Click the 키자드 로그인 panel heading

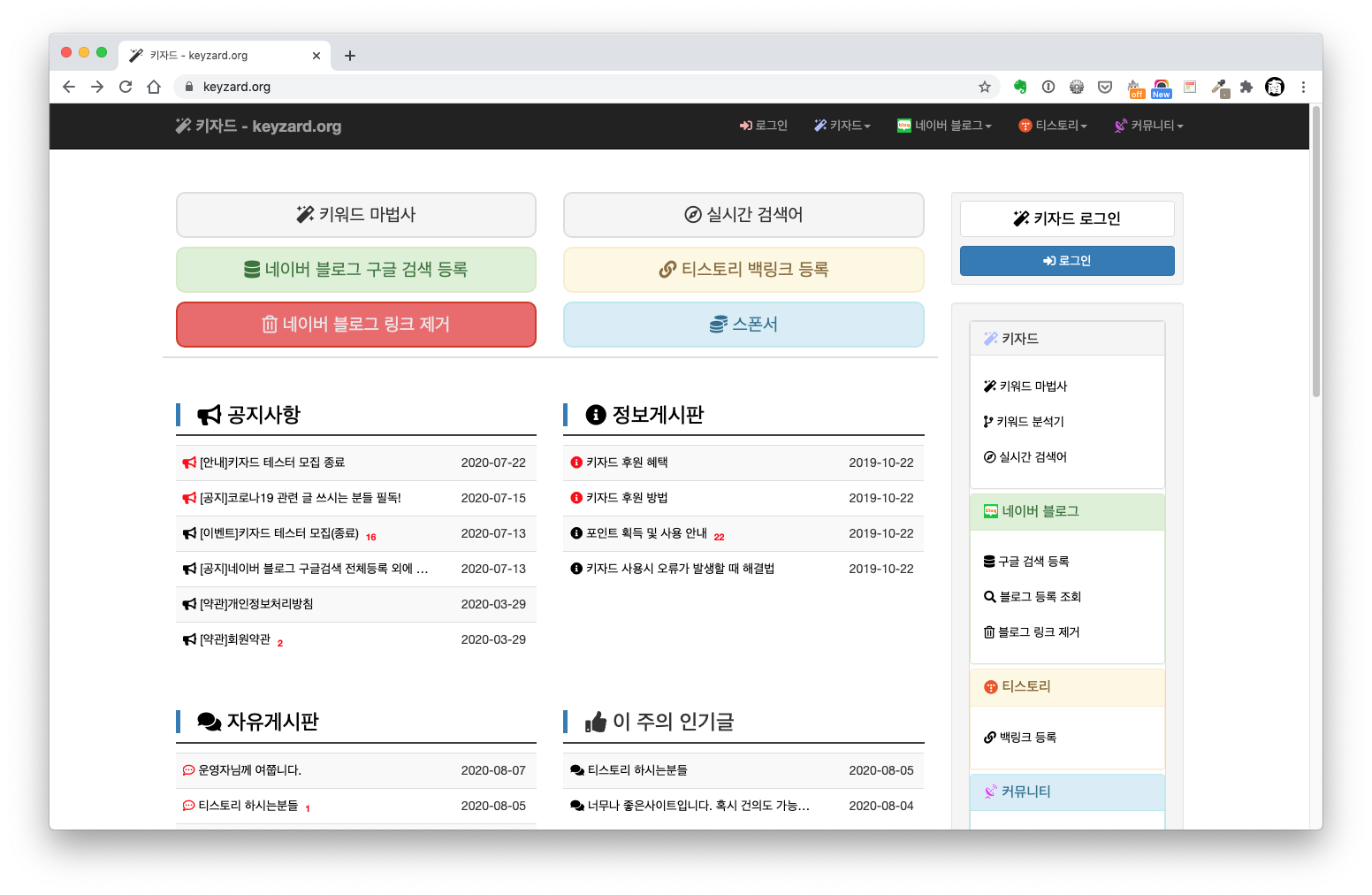[1067, 218]
